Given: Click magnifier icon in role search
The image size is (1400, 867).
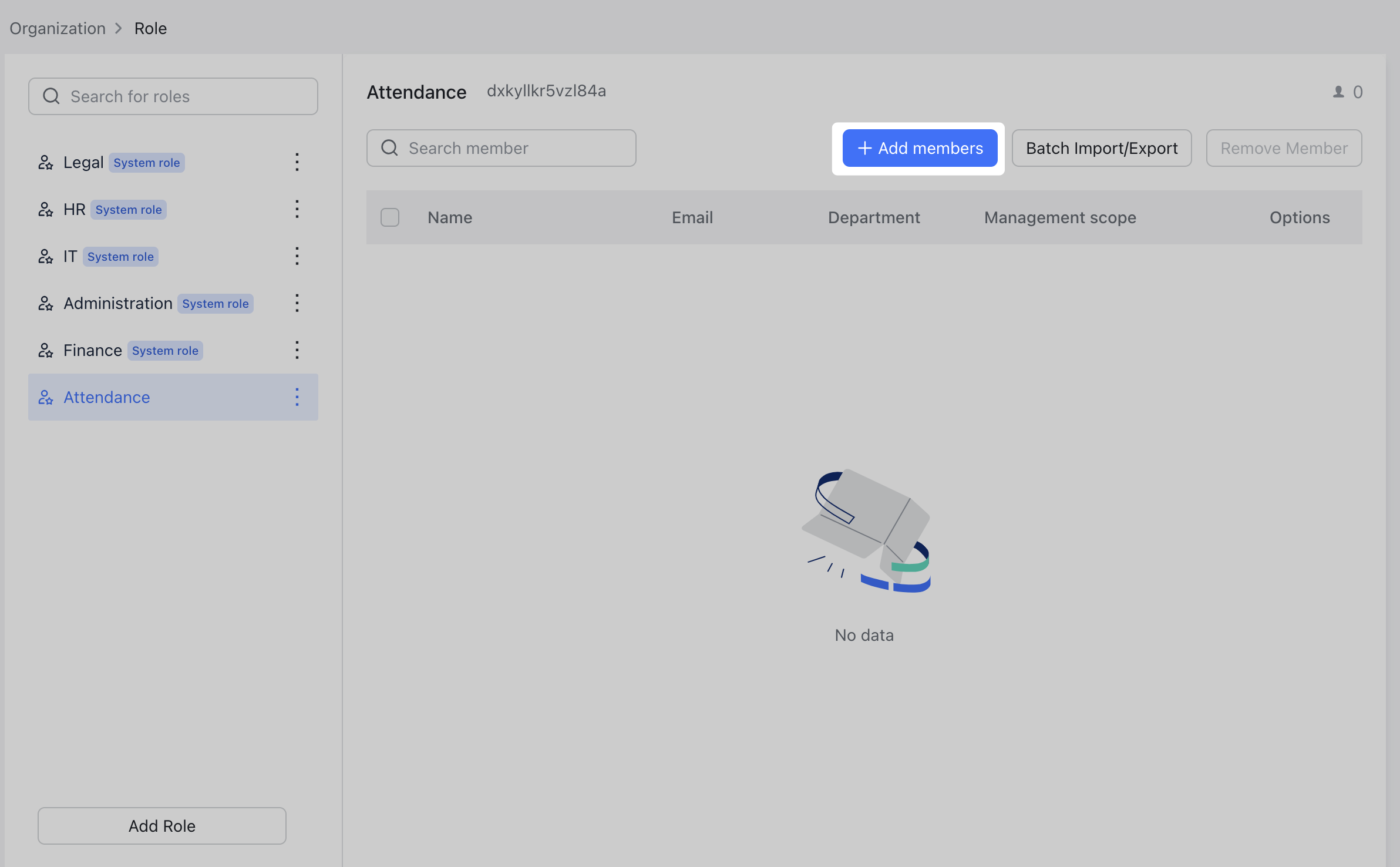Looking at the screenshot, I should [x=52, y=96].
